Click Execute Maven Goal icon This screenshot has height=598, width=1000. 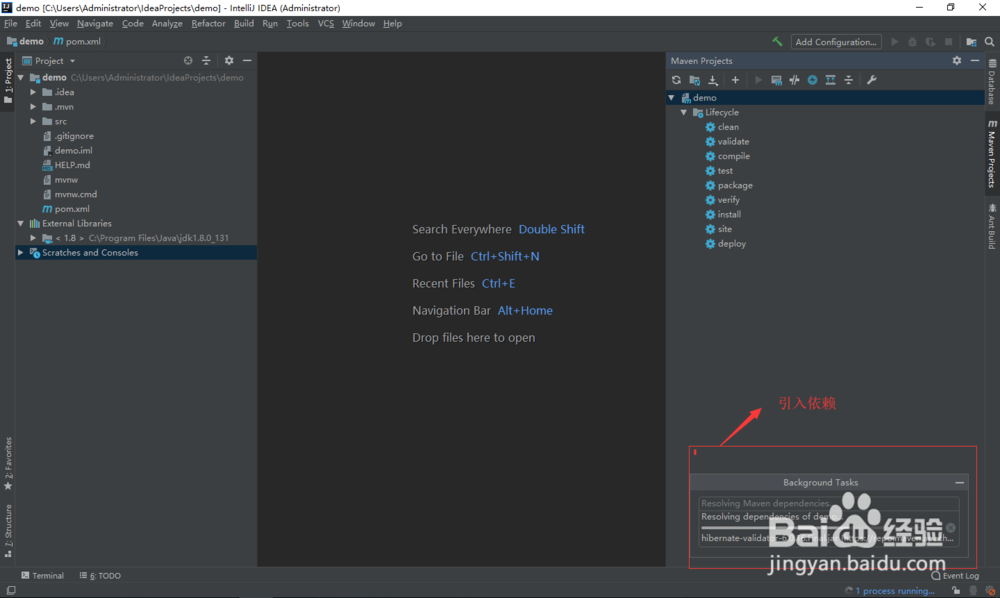(x=776, y=80)
